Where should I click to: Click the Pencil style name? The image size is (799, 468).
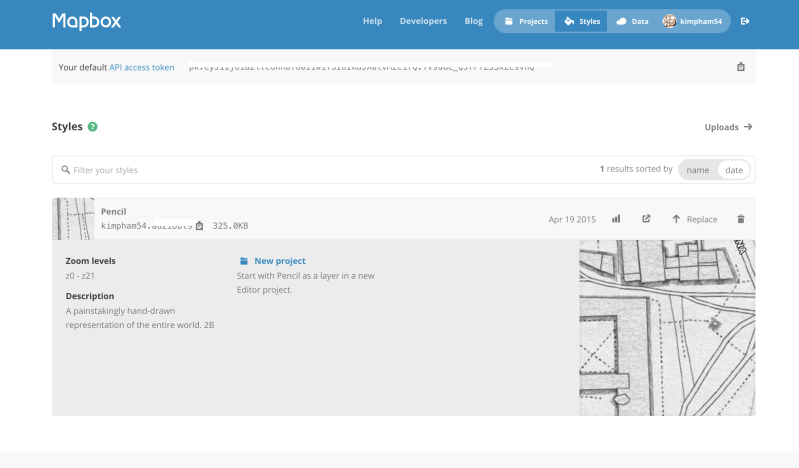click(x=114, y=212)
